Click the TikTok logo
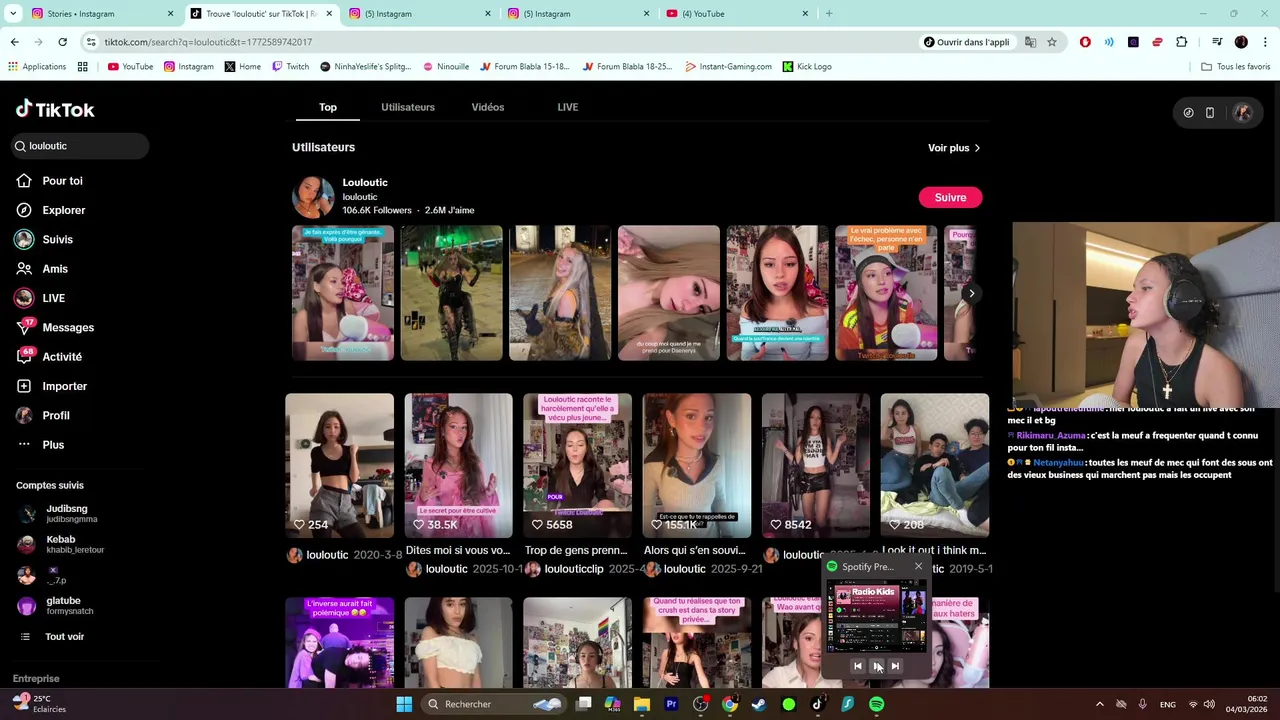Image resolution: width=1280 pixels, height=720 pixels. [x=55, y=109]
